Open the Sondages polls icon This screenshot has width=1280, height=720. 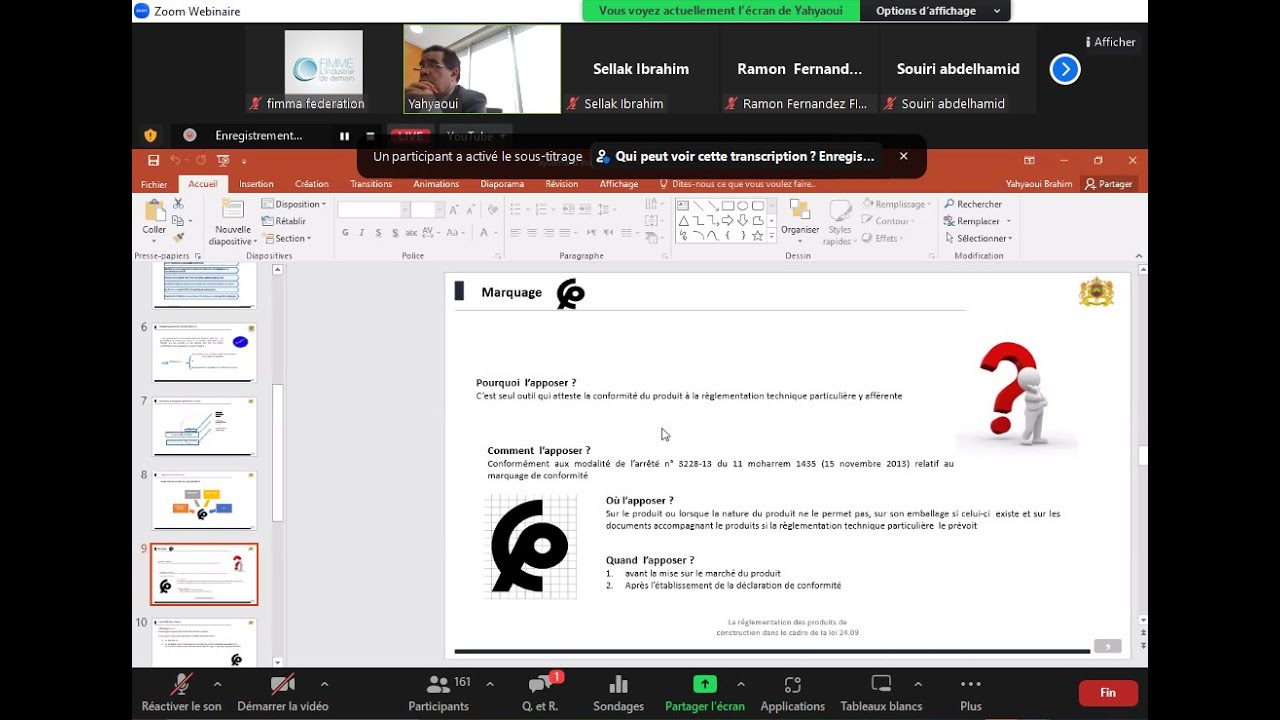(618, 684)
